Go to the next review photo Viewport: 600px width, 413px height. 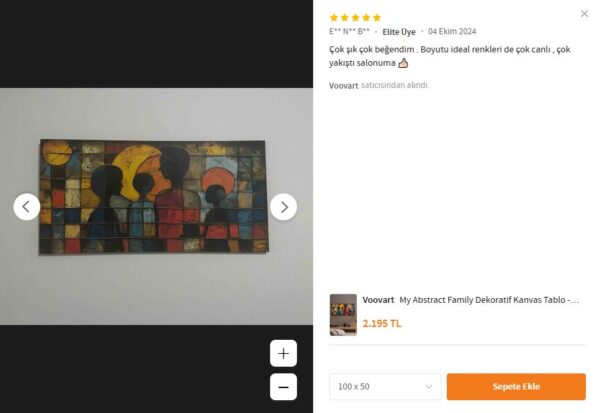pyautogui.click(x=284, y=207)
